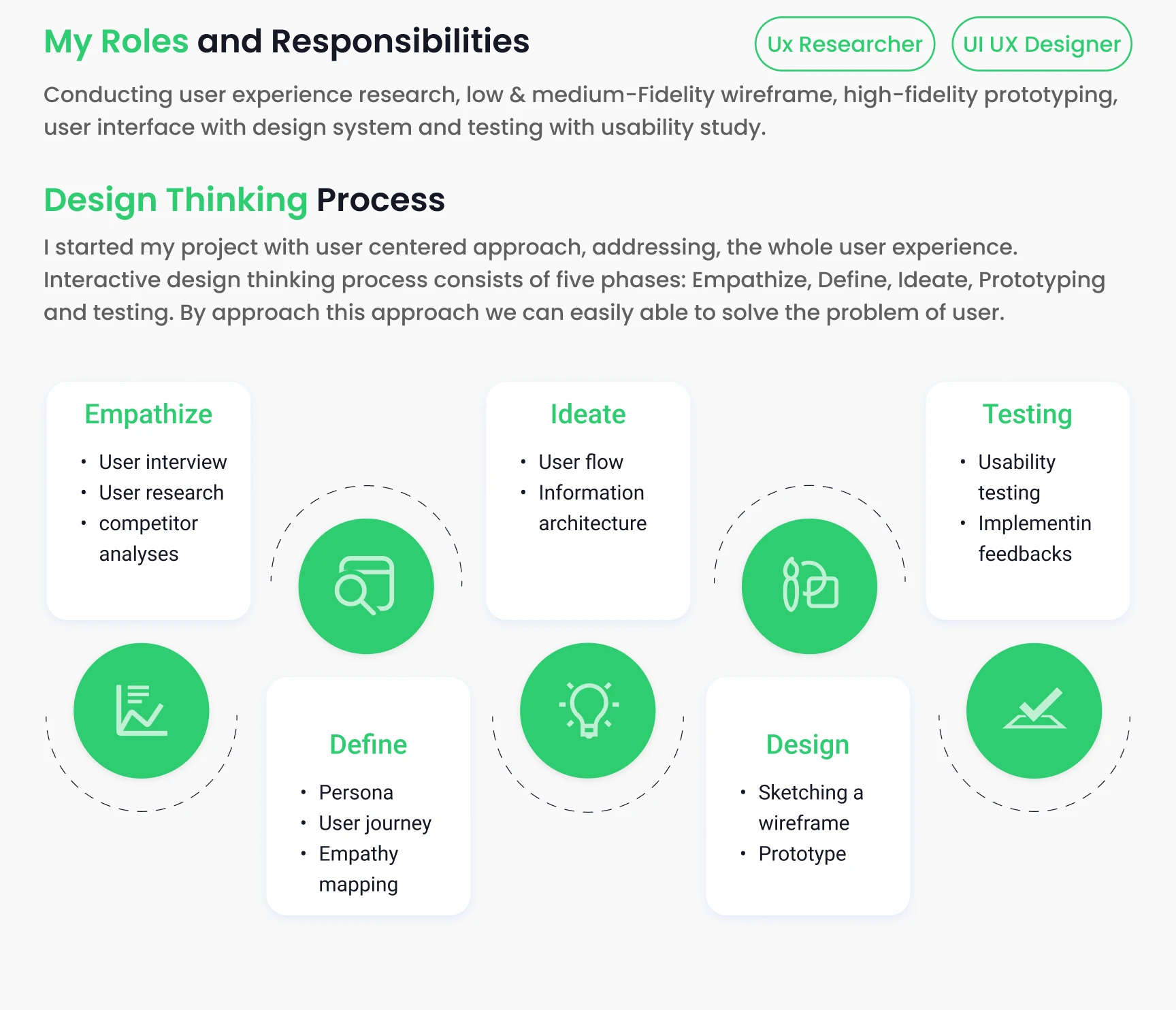The width and height of the screenshot is (1176, 1010).
Task: Select the Testing card heading
Action: (1028, 414)
